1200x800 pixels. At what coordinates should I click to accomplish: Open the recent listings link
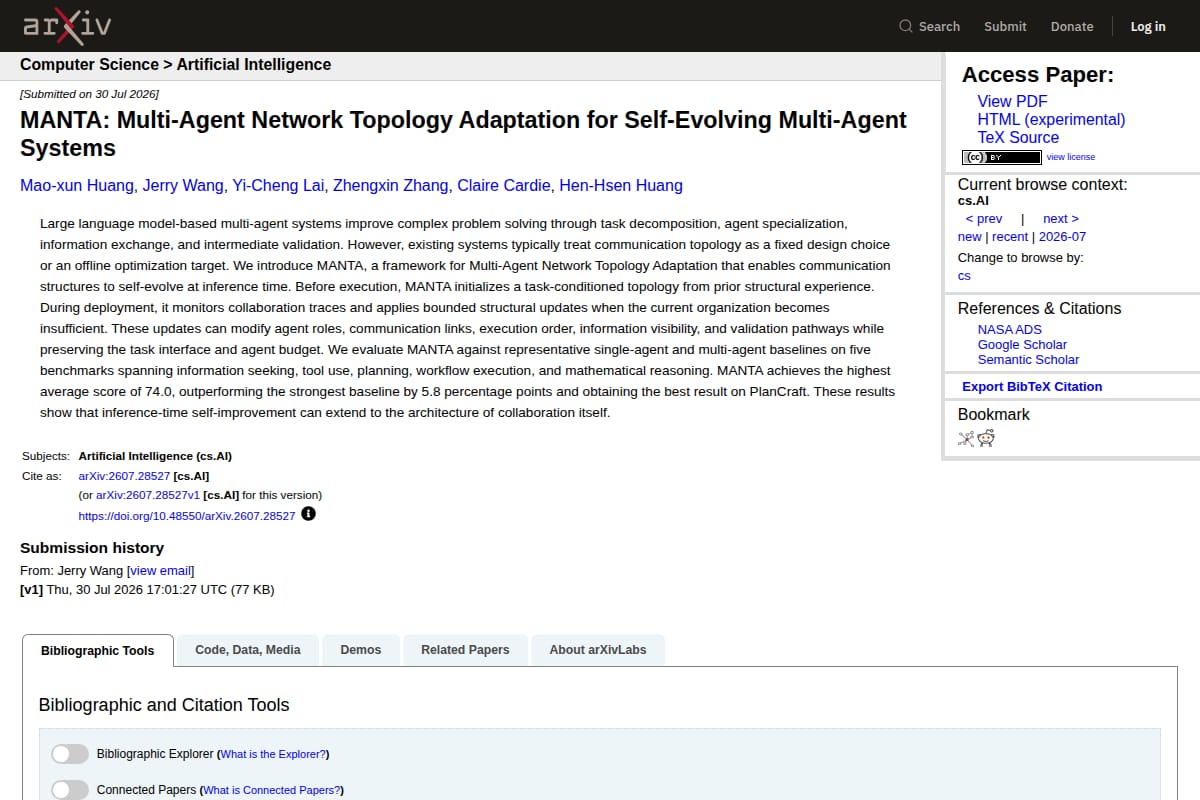[1010, 237]
